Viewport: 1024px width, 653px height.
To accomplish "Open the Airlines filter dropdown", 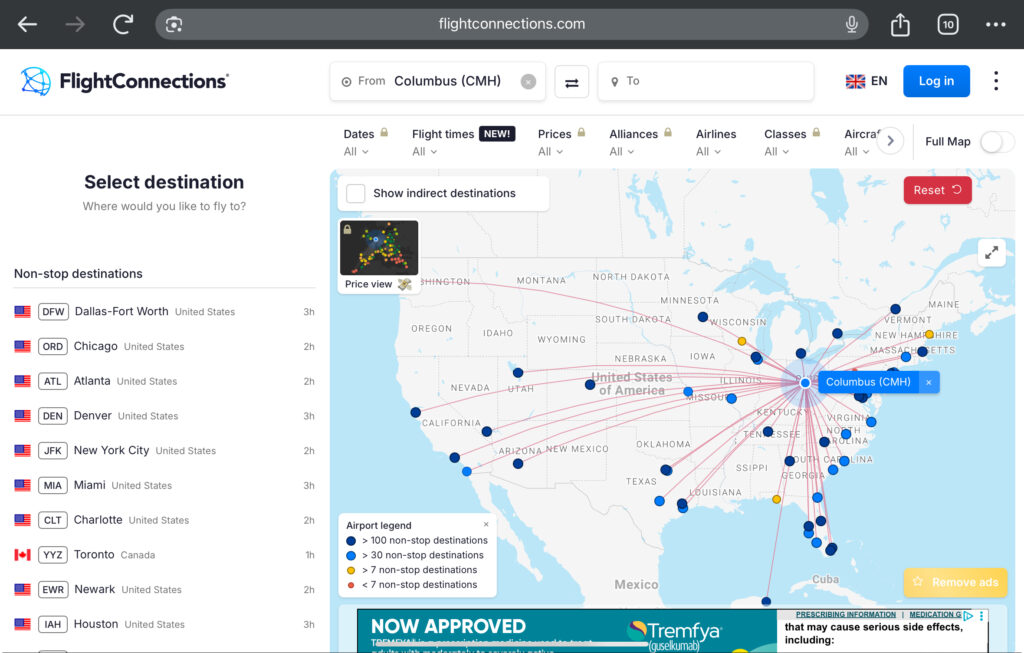I will click(716, 142).
